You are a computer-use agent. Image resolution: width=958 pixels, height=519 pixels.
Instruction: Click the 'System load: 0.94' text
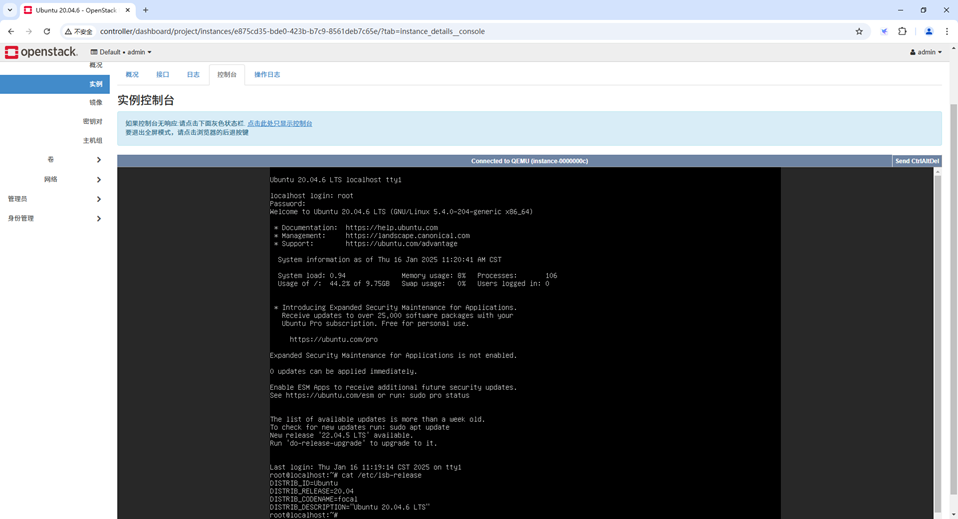pos(312,276)
